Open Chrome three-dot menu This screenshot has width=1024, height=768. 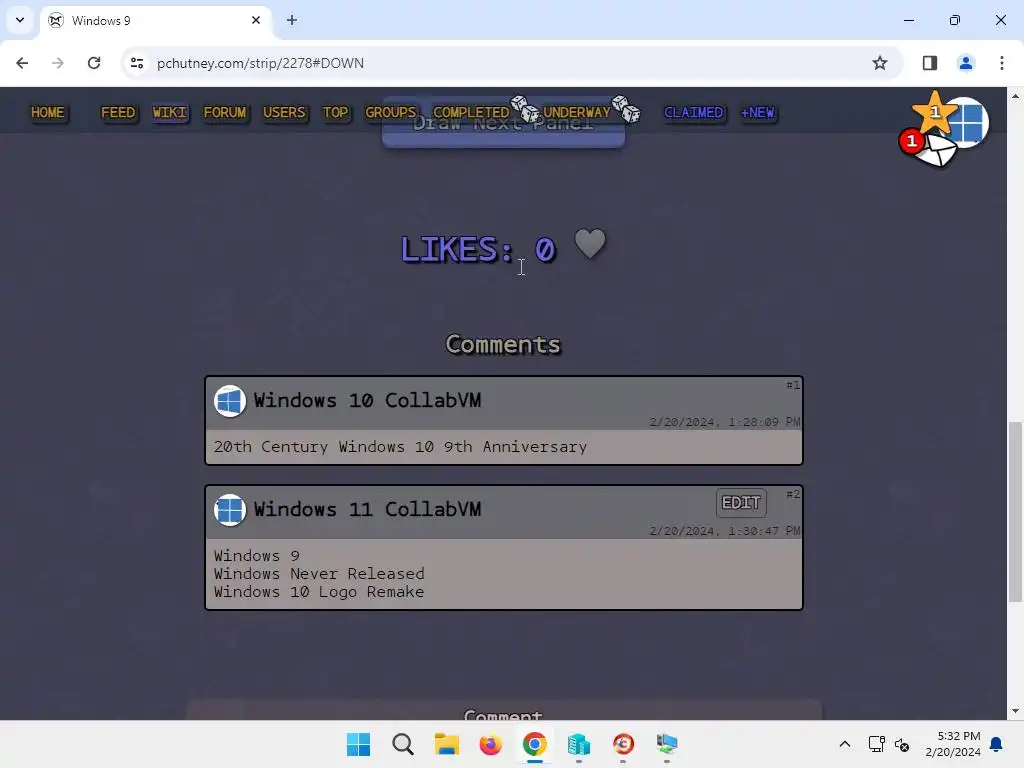pyautogui.click(x=1001, y=63)
